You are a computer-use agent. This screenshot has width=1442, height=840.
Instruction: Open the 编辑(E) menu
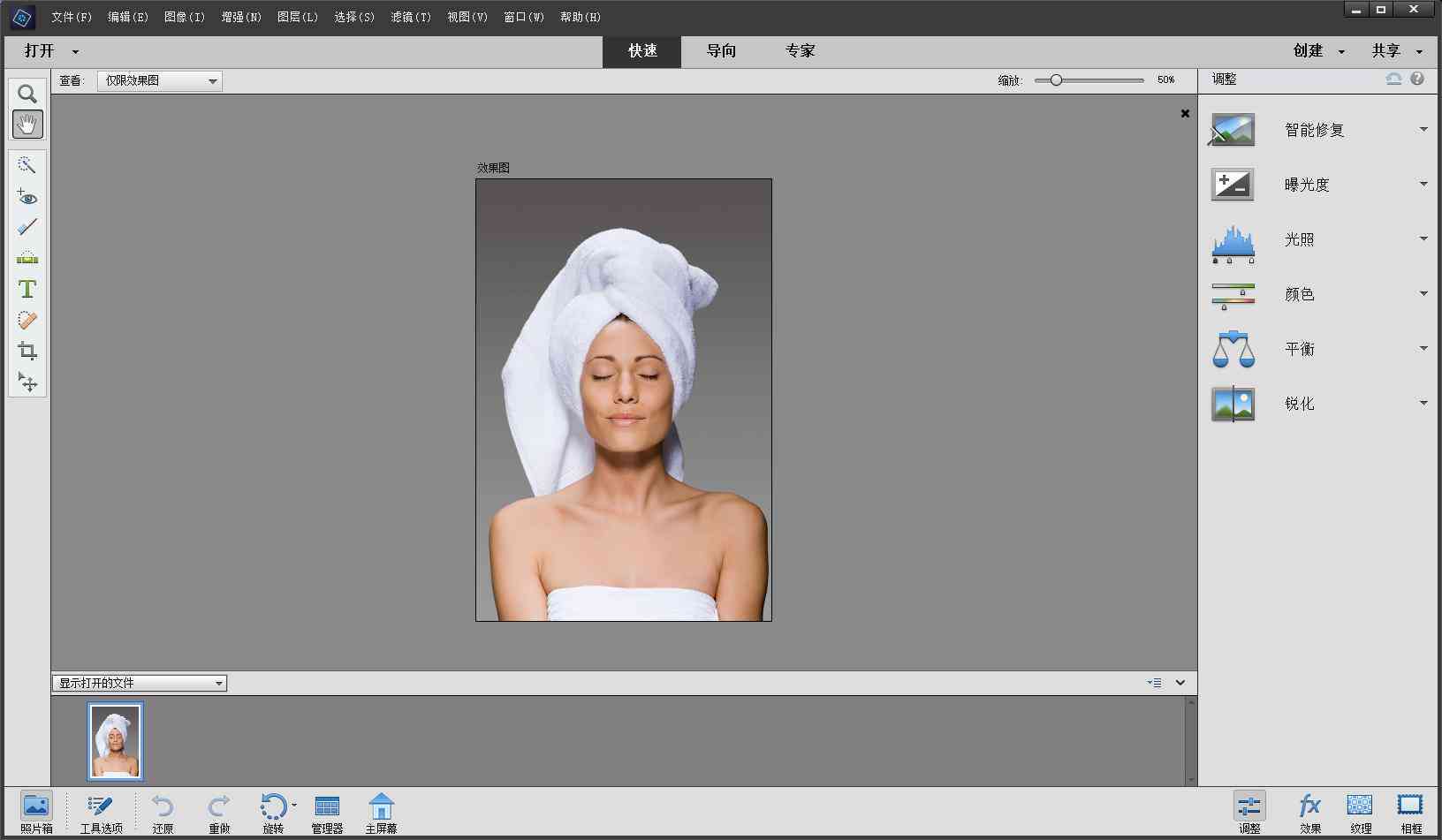[128, 17]
